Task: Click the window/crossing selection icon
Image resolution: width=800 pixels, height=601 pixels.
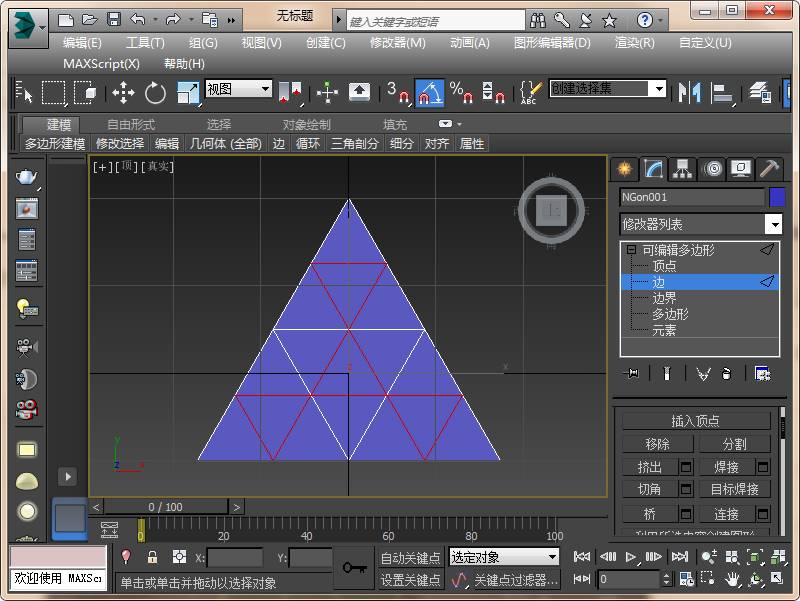Action: click(85, 92)
